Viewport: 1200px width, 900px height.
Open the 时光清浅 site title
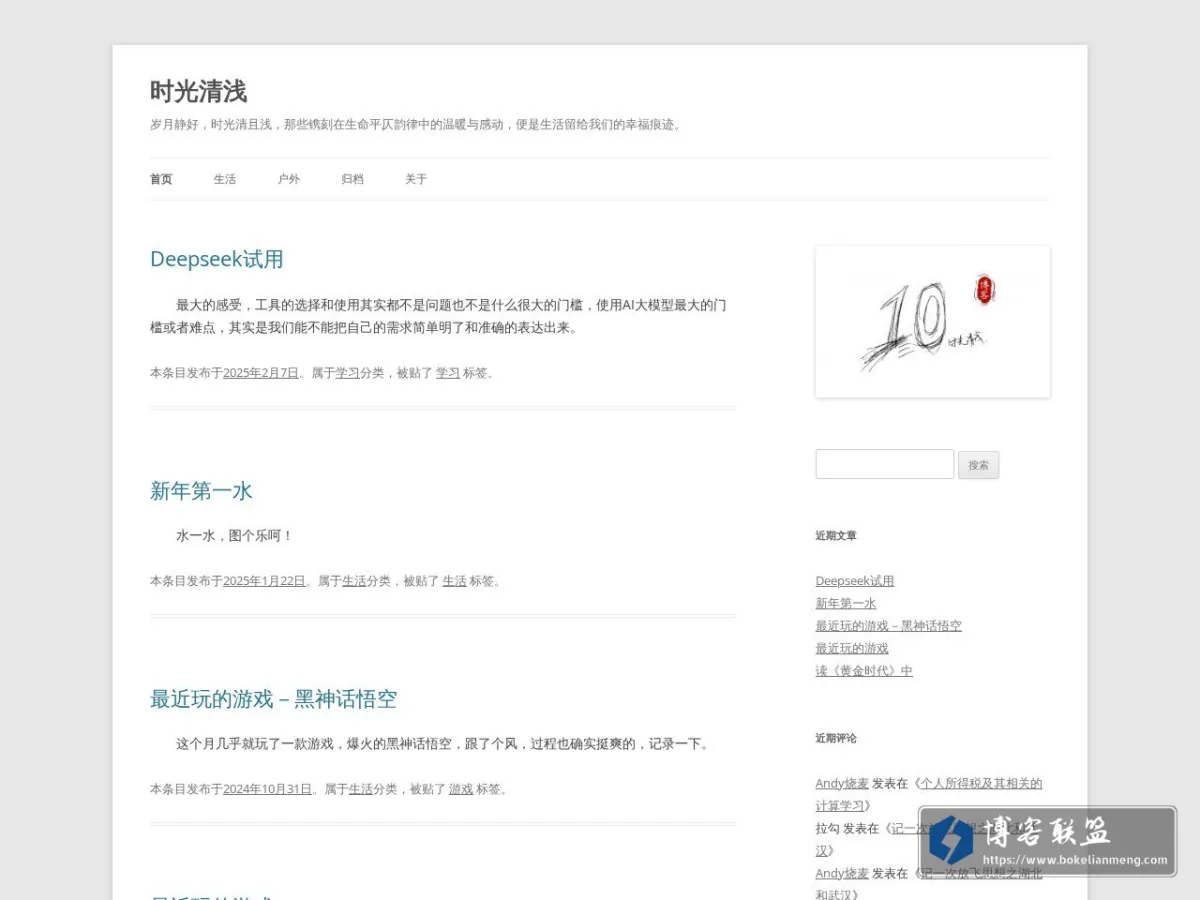pyautogui.click(x=198, y=92)
